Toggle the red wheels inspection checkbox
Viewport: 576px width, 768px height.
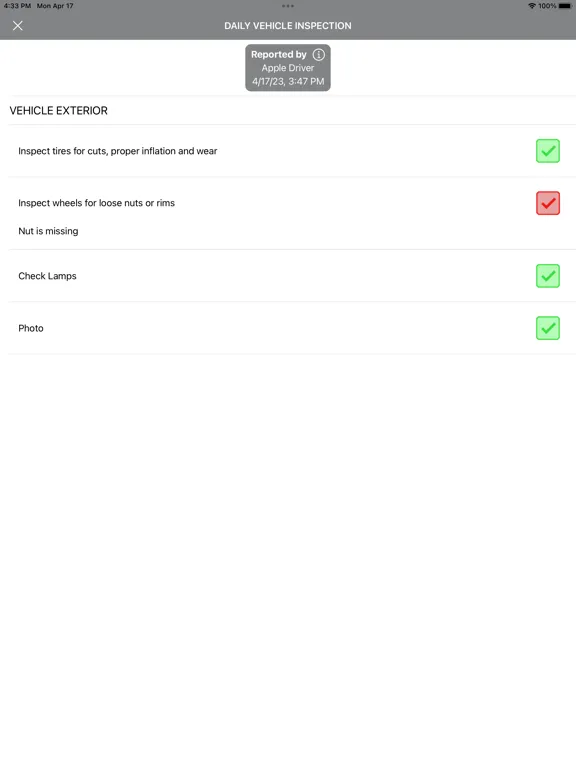tap(548, 203)
